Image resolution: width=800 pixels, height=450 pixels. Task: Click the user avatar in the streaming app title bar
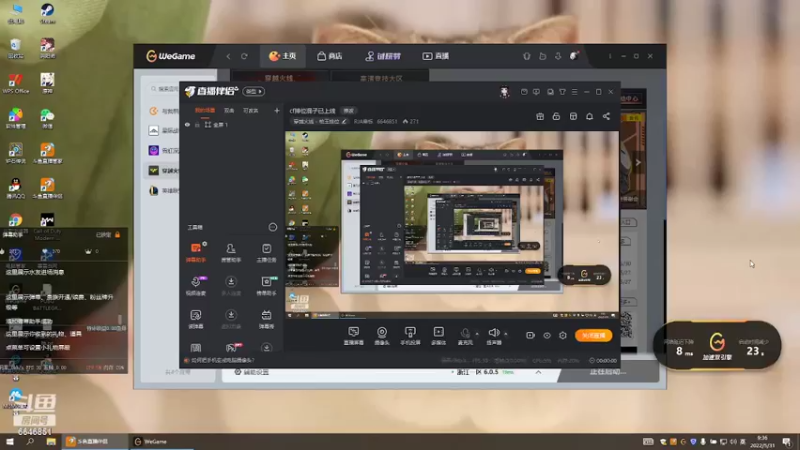(x=504, y=92)
